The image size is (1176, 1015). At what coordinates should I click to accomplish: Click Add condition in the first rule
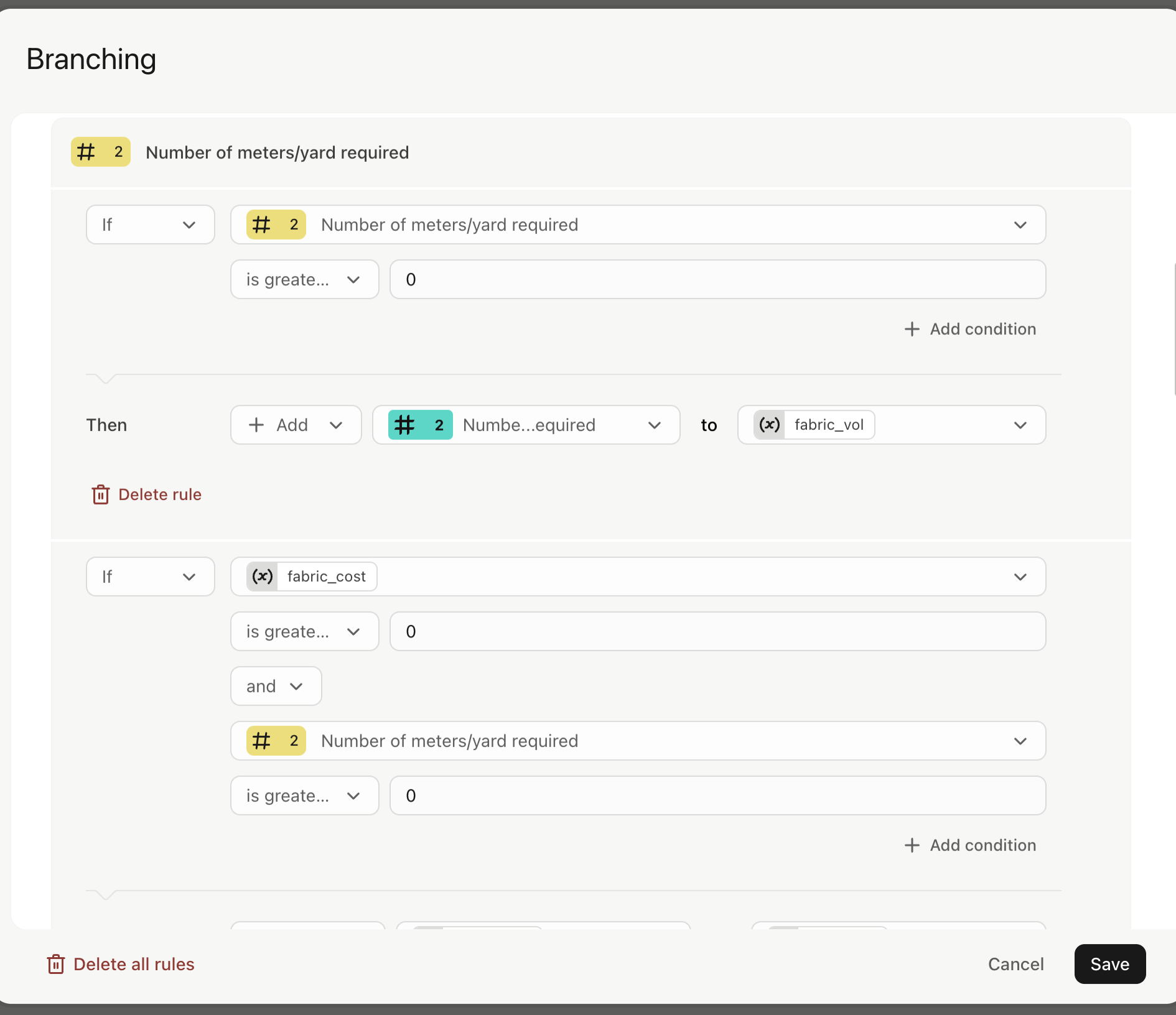point(969,329)
